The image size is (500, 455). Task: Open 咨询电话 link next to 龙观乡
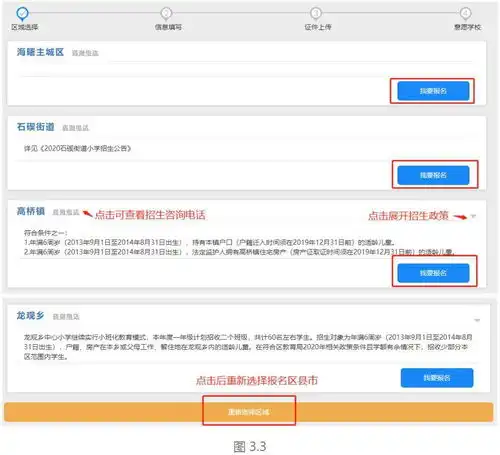(66, 317)
